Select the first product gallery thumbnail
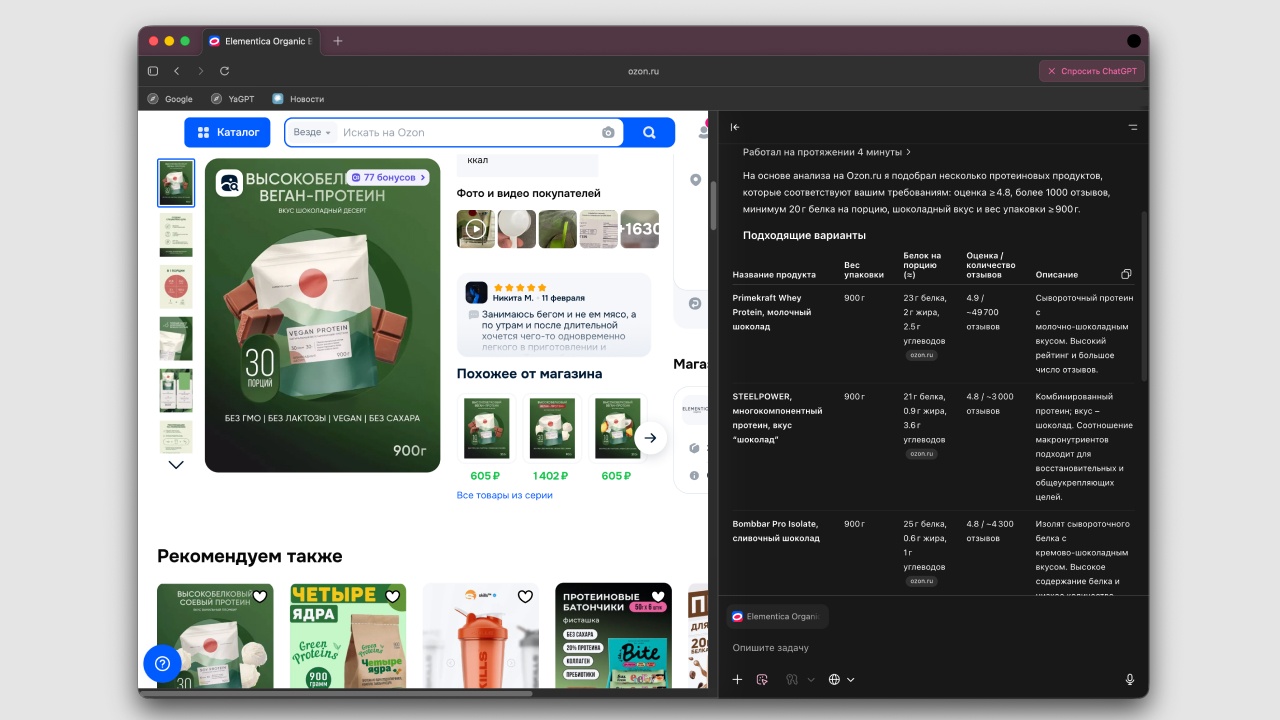 pos(176,183)
